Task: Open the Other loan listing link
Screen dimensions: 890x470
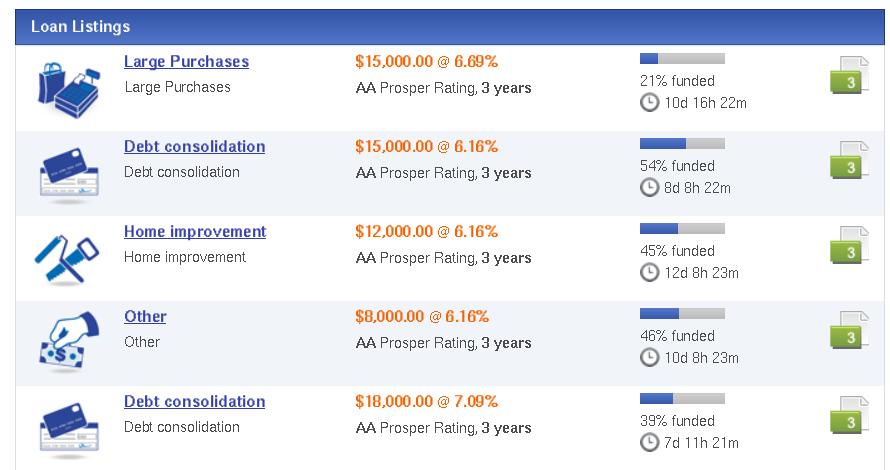Action: (145, 316)
